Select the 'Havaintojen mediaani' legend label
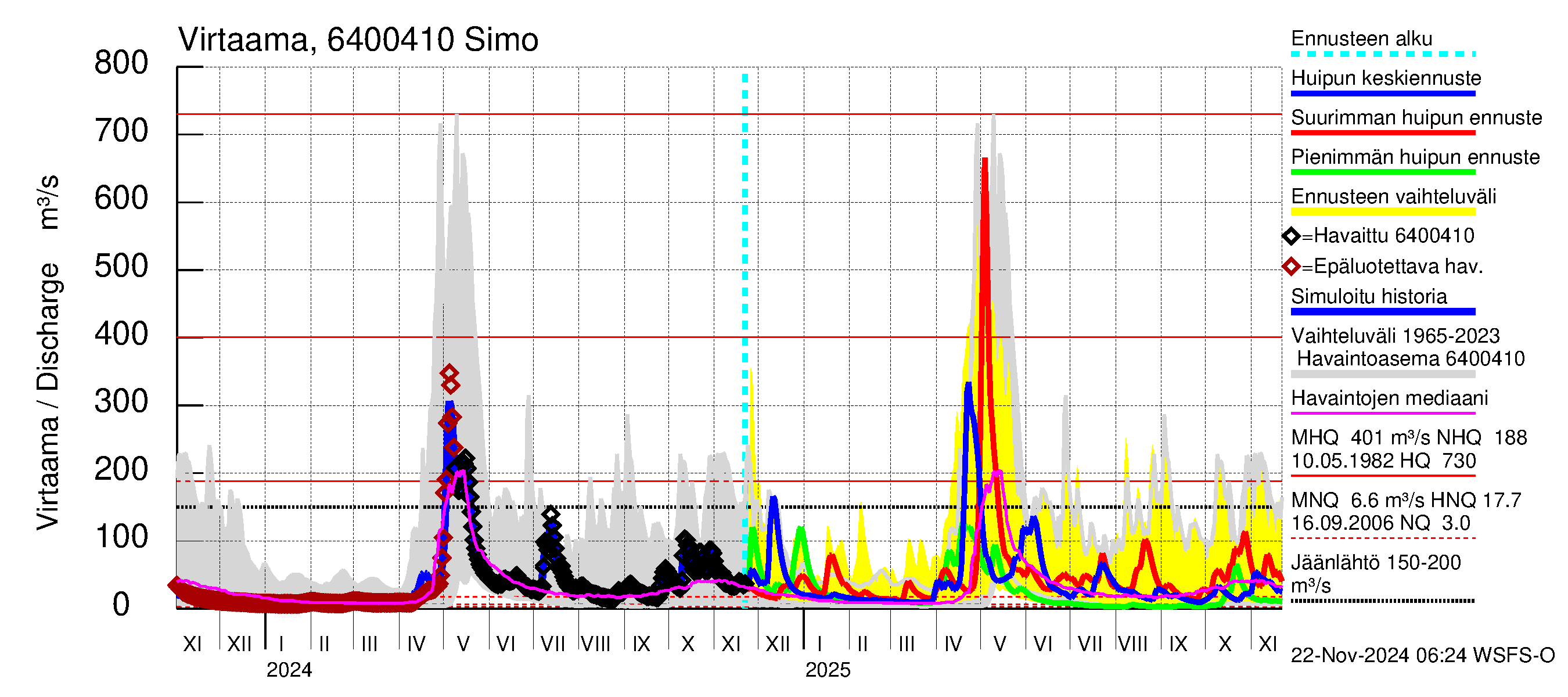The width and height of the screenshot is (1568, 697). 1390,398
